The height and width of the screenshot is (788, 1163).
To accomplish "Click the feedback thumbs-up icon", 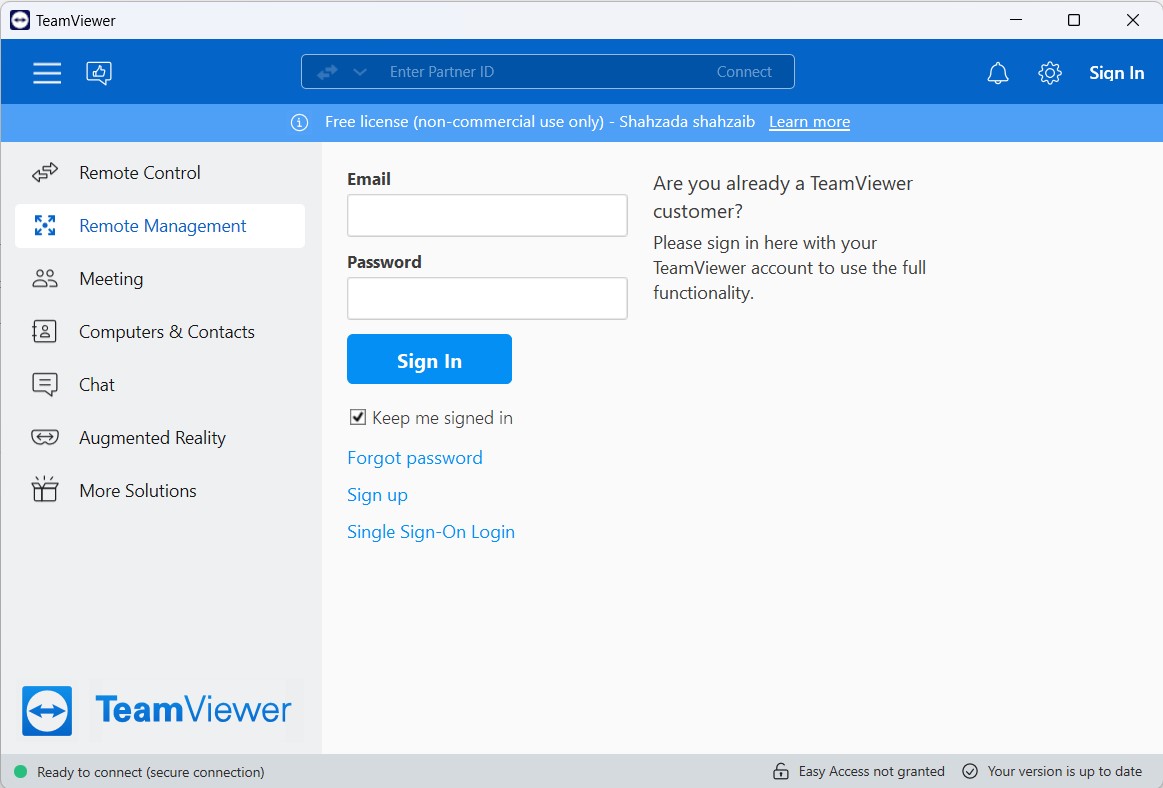I will coord(99,73).
